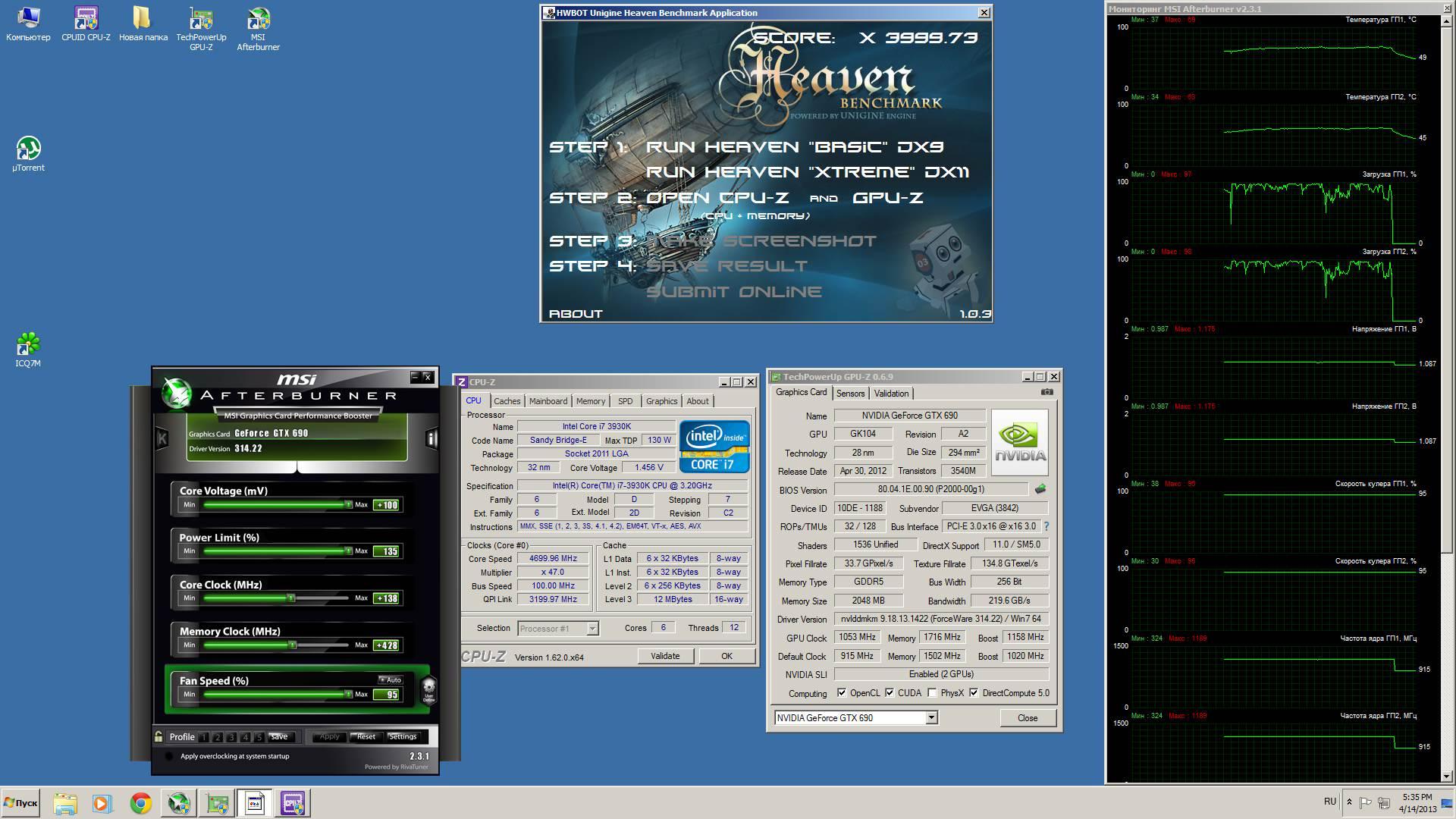The height and width of the screenshot is (819, 1456).
Task: Click the question mark beside Bus Interface
Action: pyautogui.click(x=1046, y=526)
